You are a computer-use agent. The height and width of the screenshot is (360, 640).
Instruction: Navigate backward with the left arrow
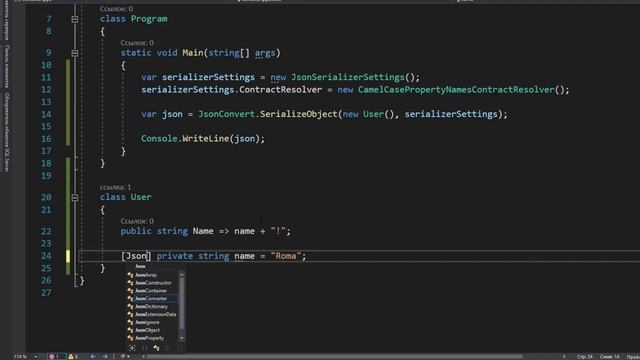pyautogui.click(x=93, y=357)
